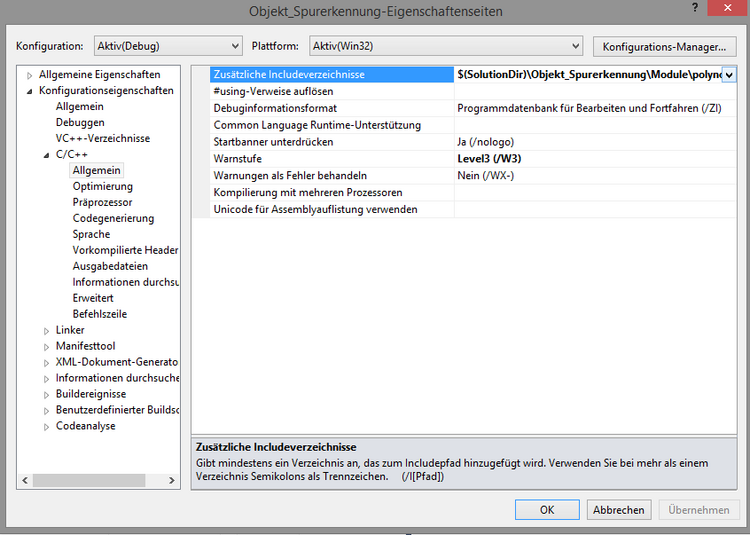Select Optimierung under C/C++
Viewport: 750px width, 535px height.
tap(102, 186)
